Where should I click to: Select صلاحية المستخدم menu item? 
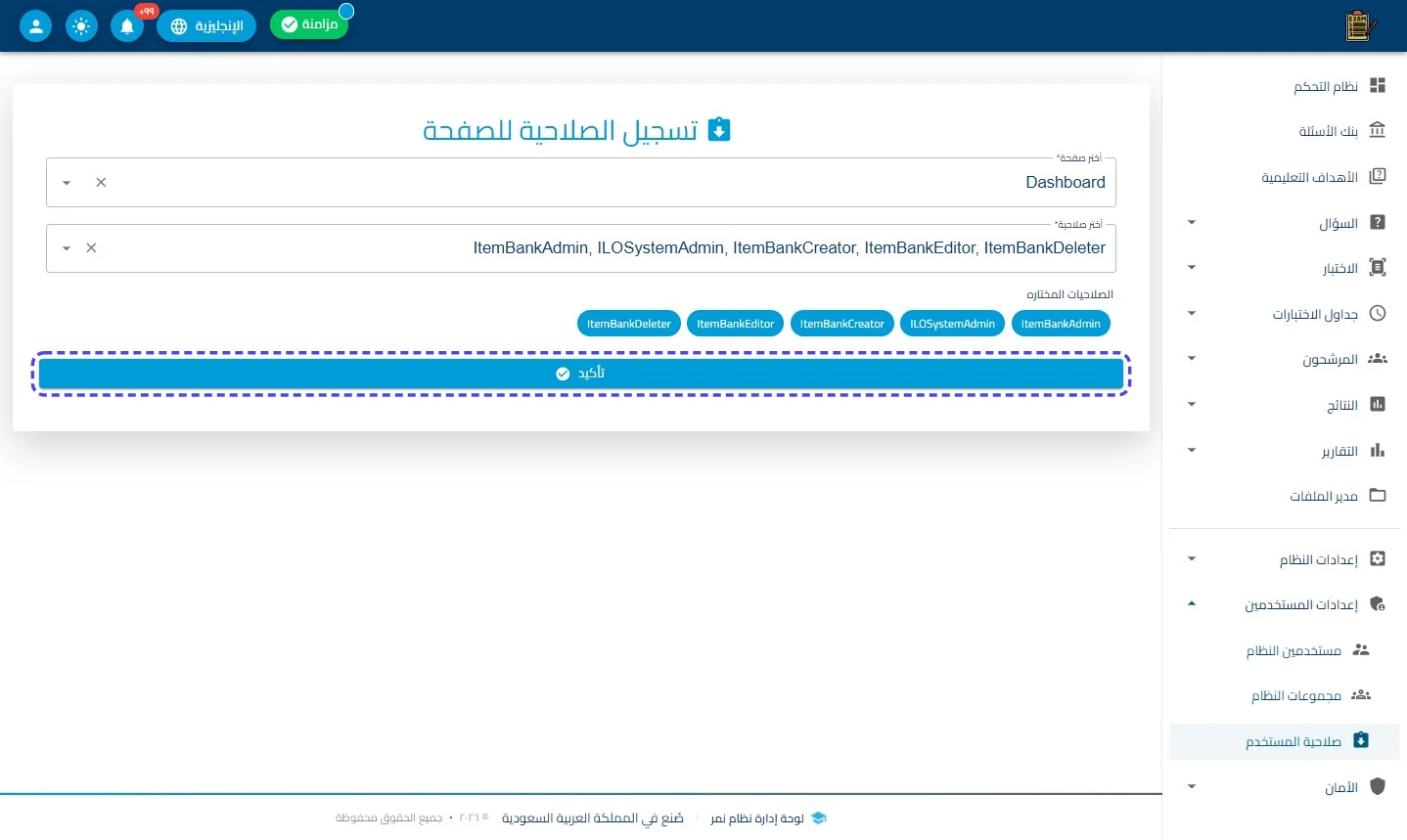coord(1285,741)
